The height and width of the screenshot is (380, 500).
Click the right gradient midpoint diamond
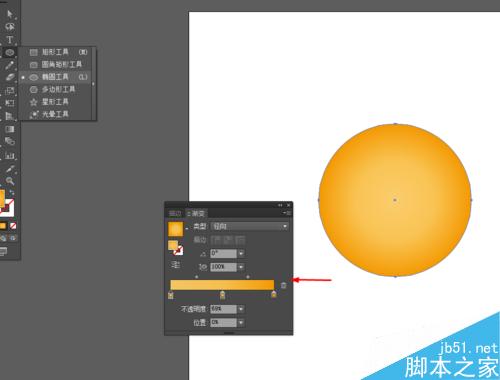pyautogui.click(x=248, y=277)
